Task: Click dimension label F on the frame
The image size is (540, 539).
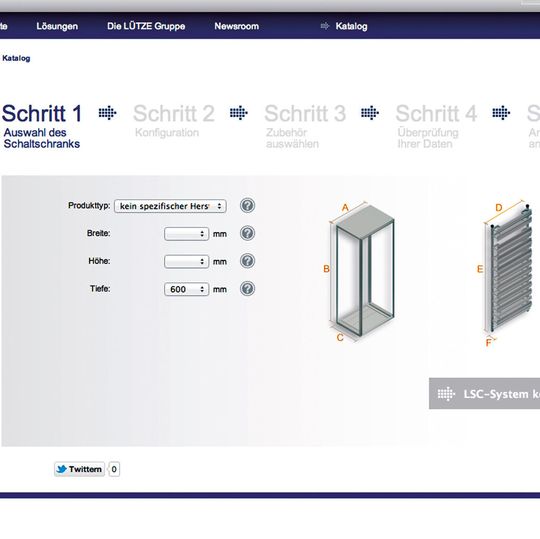Action: 488,343
